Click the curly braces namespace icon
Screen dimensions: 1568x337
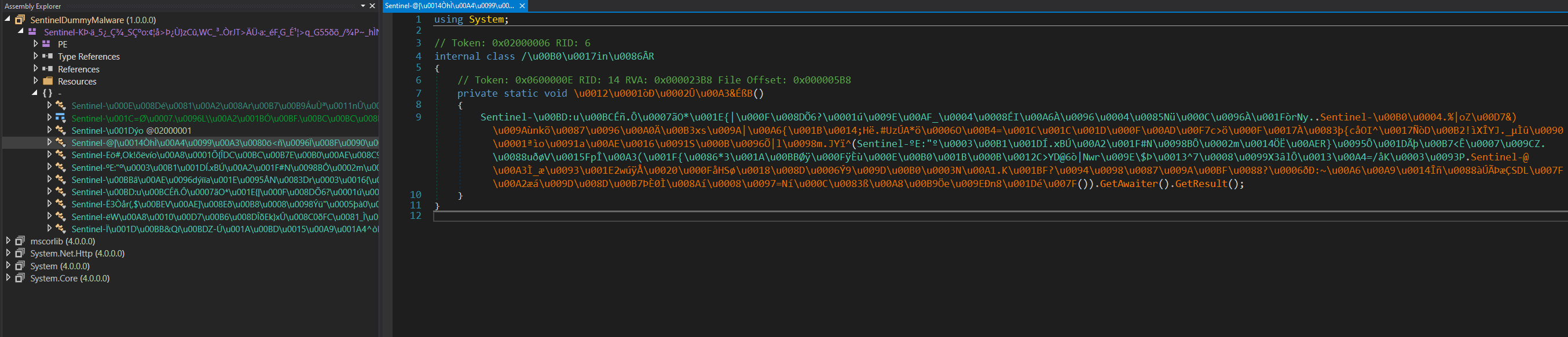pyautogui.click(x=47, y=93)
